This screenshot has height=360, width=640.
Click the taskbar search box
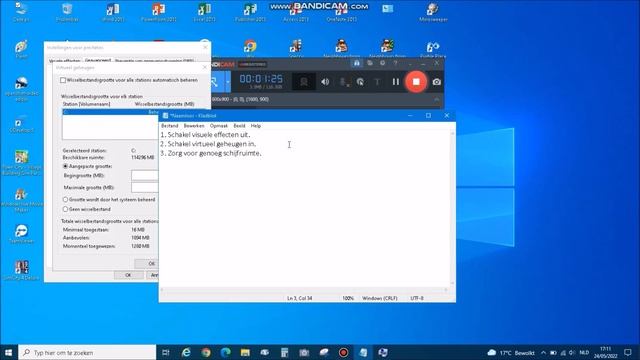[x=87, y=352]
